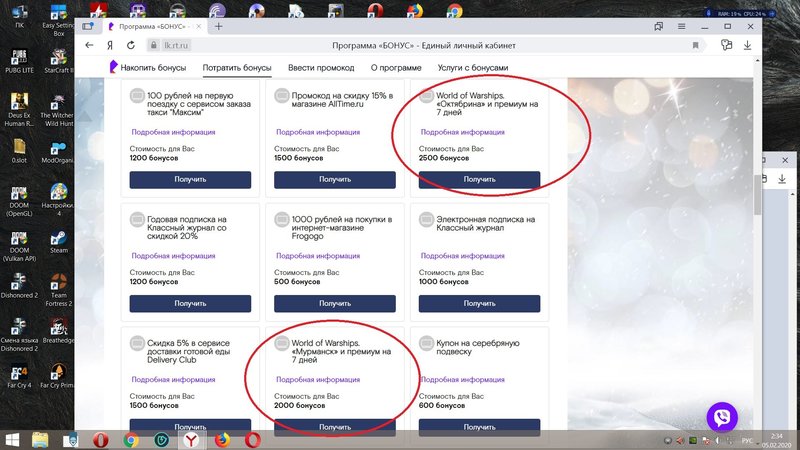Viewport: 800px width, 450px height.
Task: Get the AllTime.ru 15% promo code
Action: [x=335, y=180]
